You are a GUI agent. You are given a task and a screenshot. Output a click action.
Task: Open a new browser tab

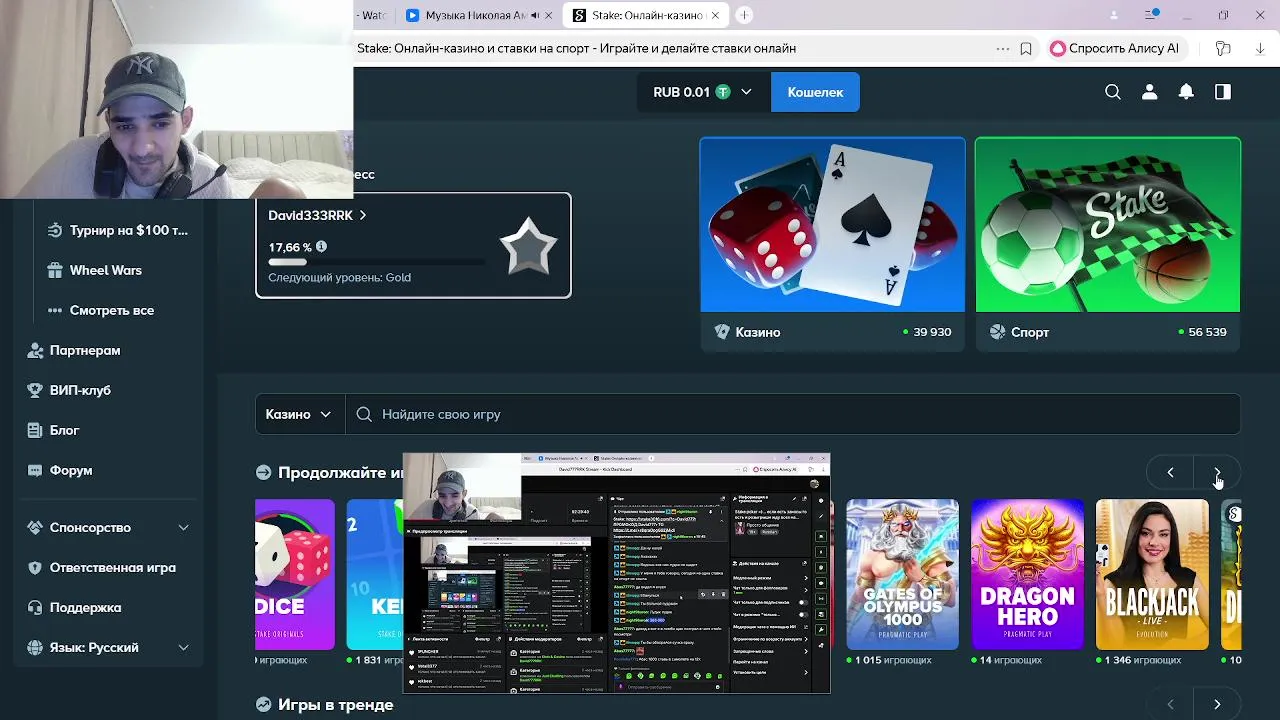click(744, 15)
